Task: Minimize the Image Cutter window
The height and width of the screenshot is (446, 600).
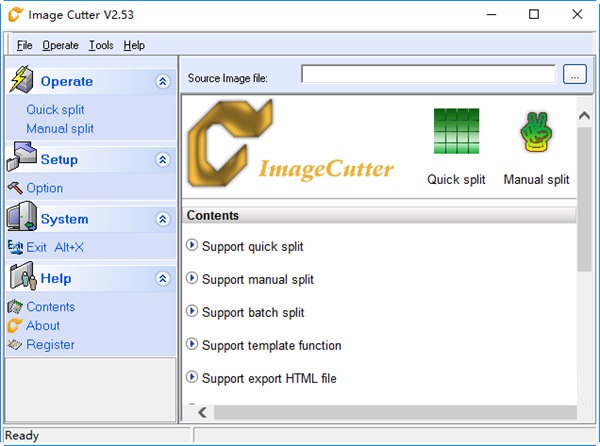Action: 491,15
